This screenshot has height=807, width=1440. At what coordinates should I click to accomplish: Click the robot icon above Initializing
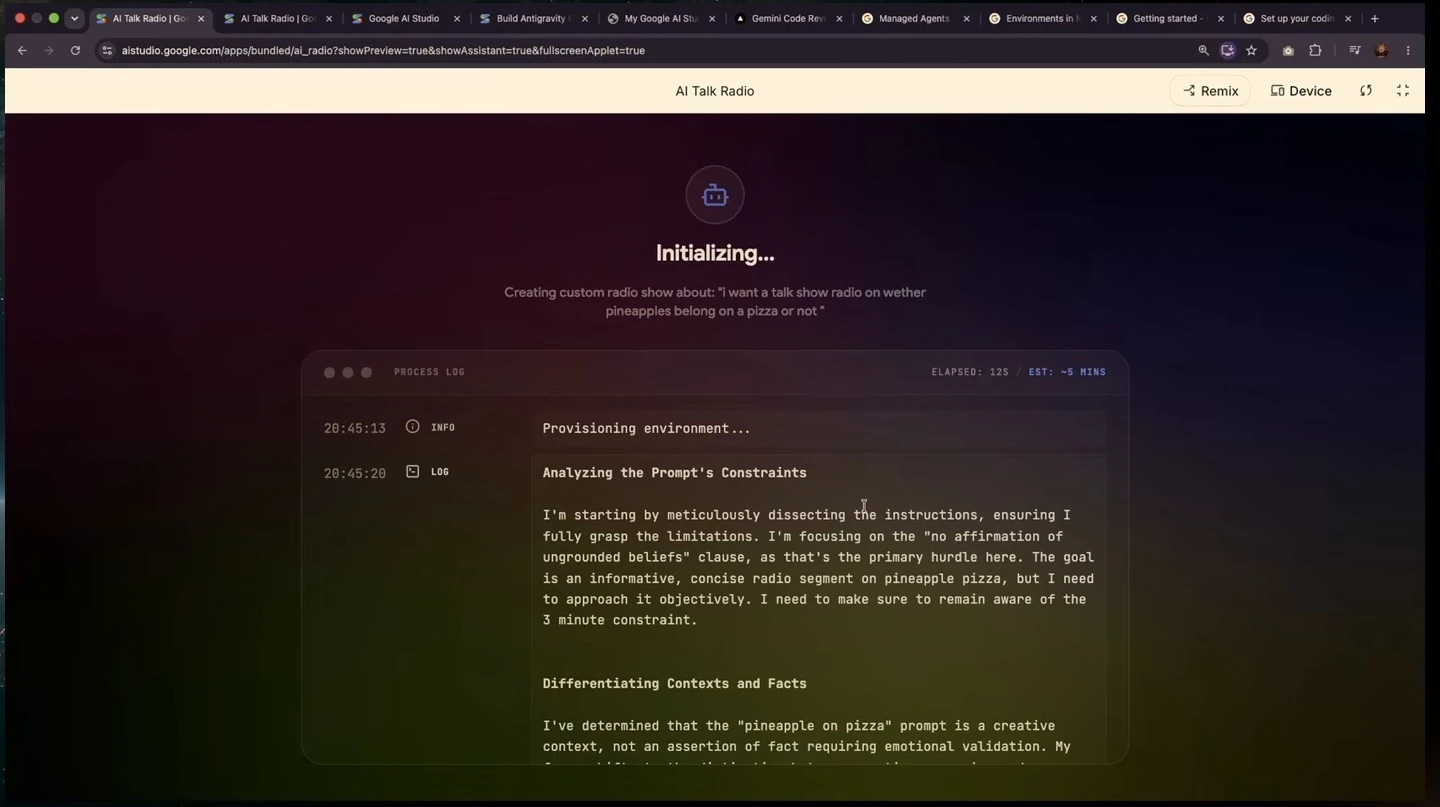(715, 195)
